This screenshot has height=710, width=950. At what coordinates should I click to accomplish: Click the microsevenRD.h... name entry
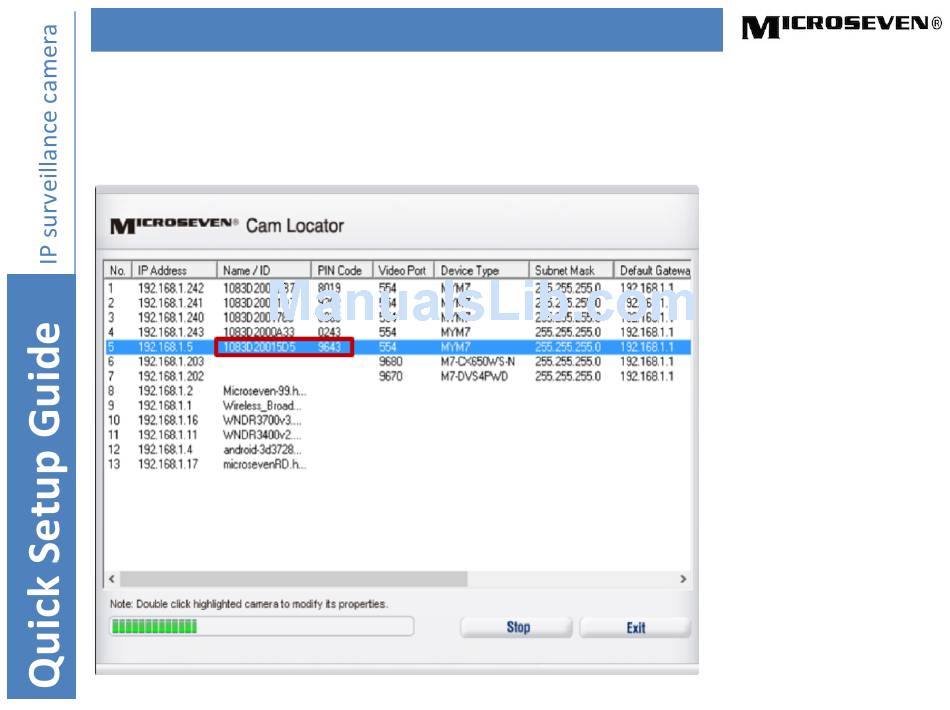click(x=265, y=465)
